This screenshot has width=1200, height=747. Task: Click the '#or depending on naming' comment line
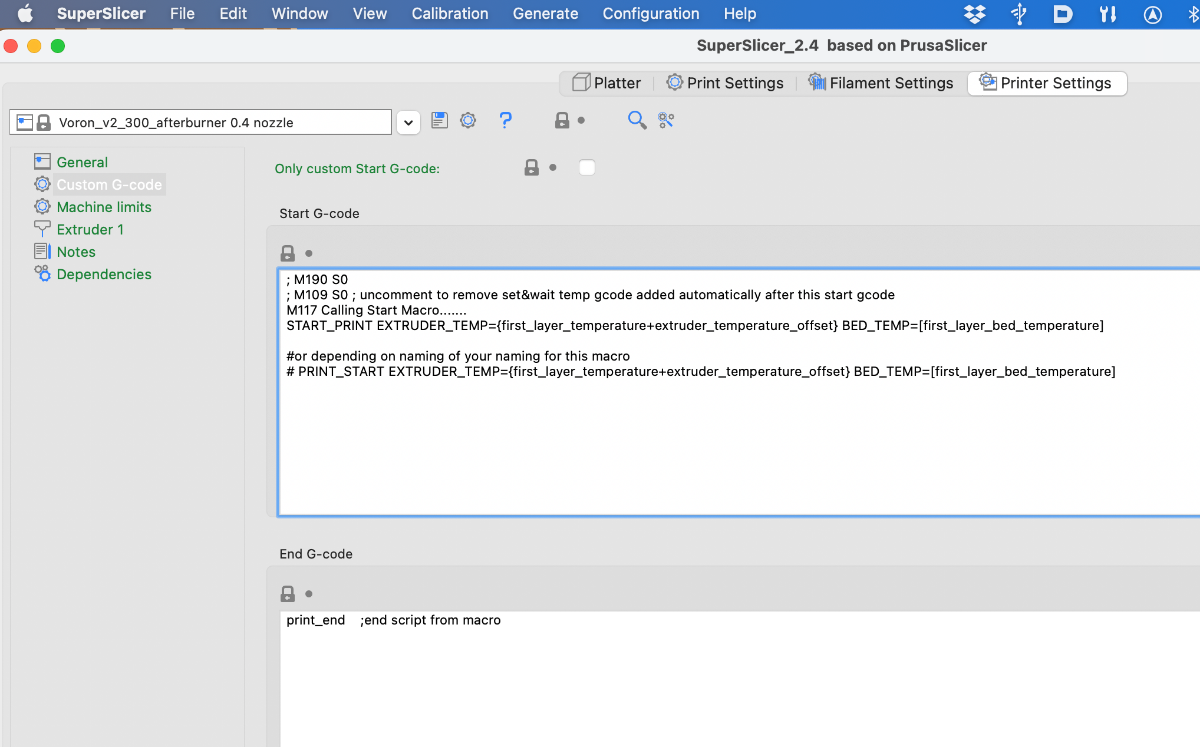pos(458,356)
